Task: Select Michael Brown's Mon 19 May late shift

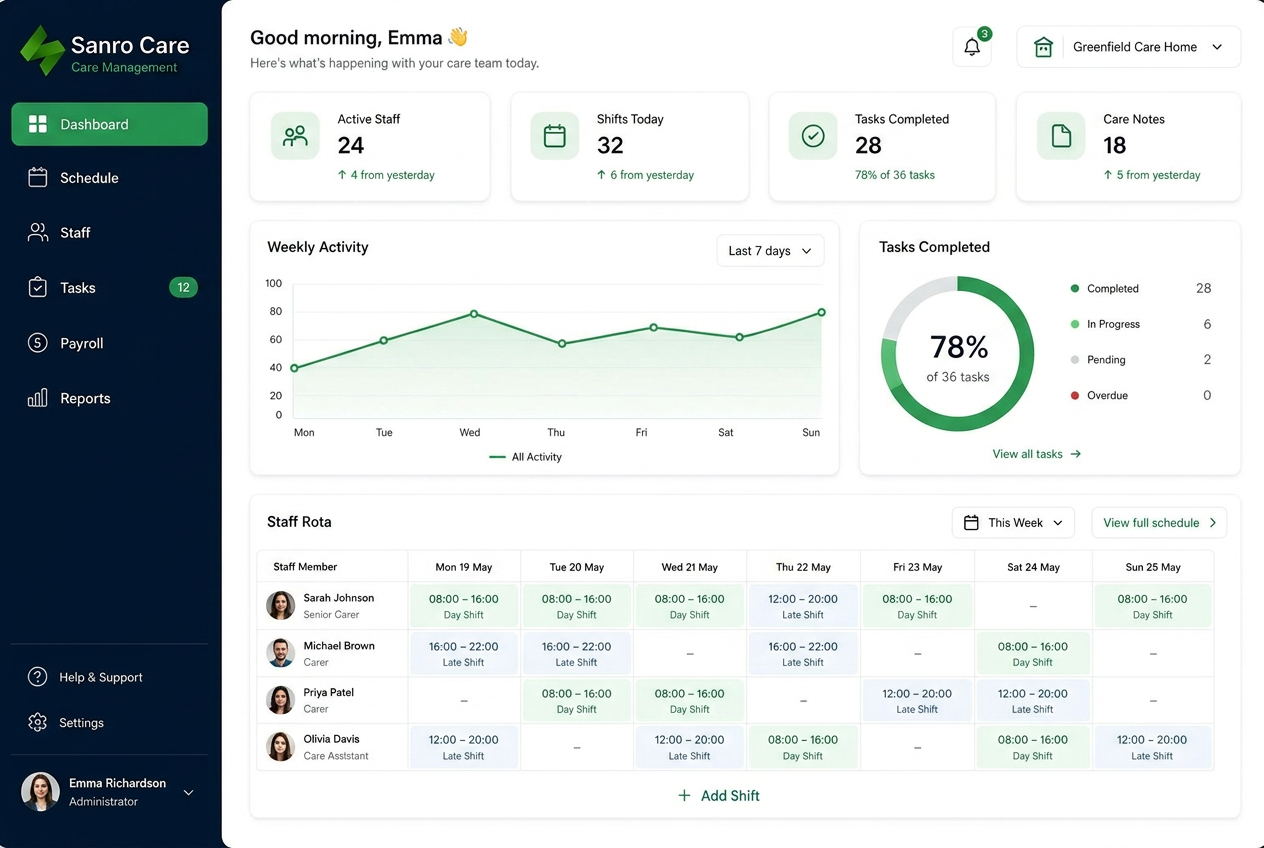Action: click(464, 654)
